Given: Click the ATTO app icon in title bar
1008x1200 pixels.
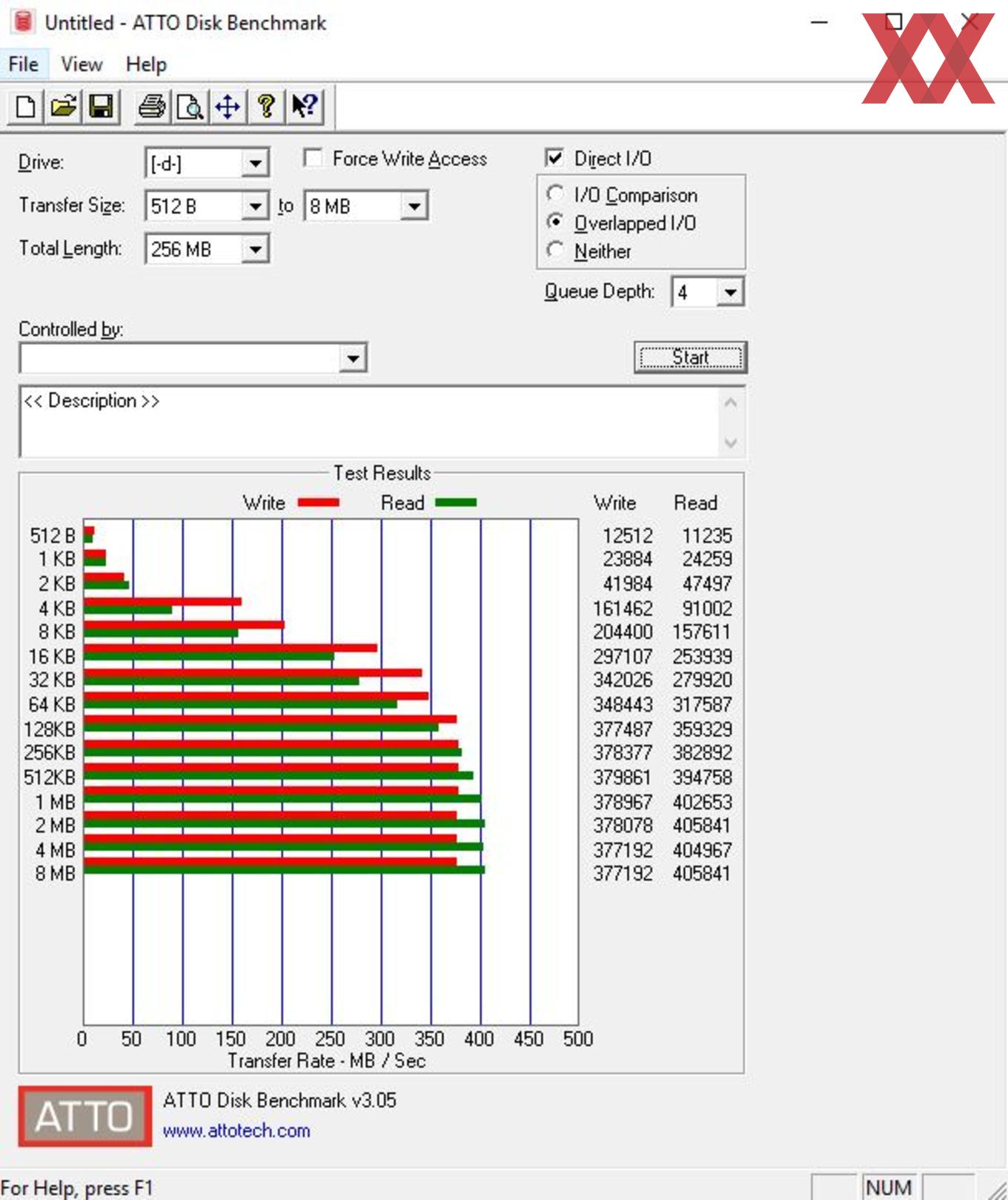Looking at the screenshot, I should 23,22.
